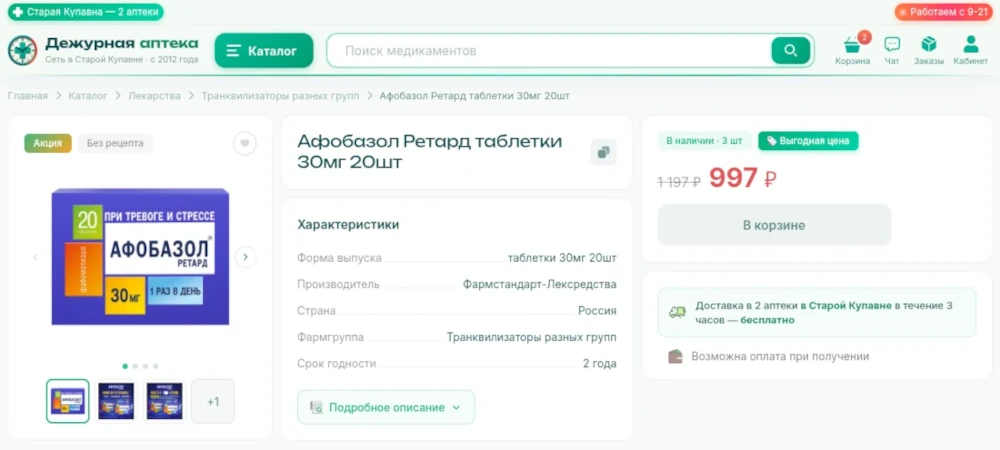The width and height of the screenshot is (1000, 450).
Task: Click the Работаем с 9-21 badge
Action: tap(943, 12)
